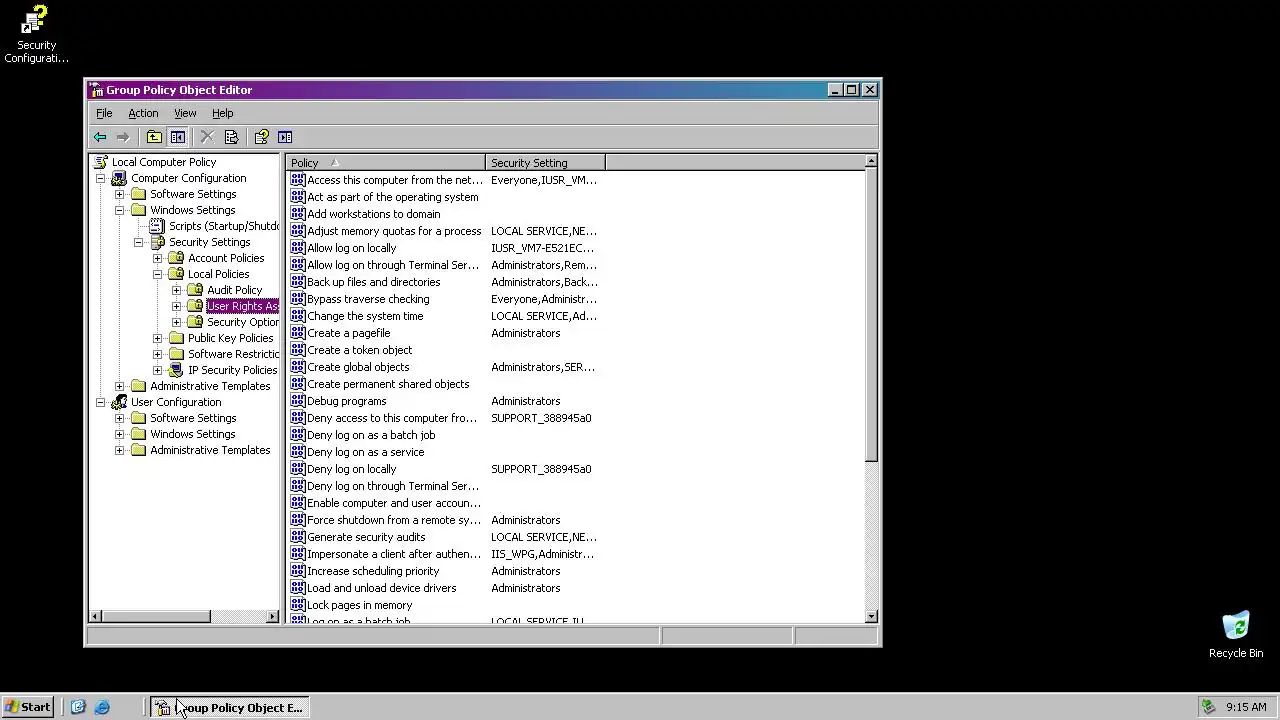Image resolution: width=1280 pixels, height=720 pixels.
Task: Click the Security Settings shield icon
Action: (157, 242)
